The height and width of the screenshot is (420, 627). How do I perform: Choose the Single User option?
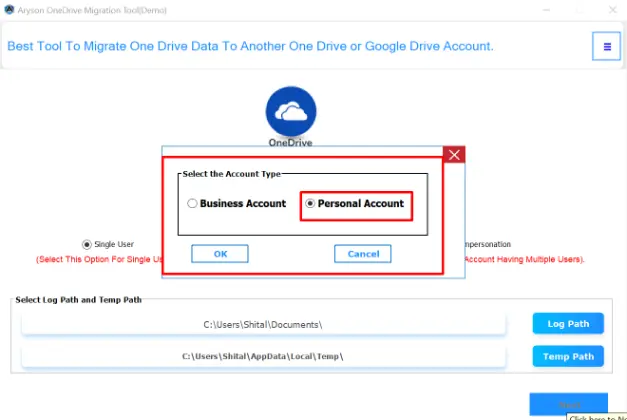pyautogui.click(x=87, y=244)
